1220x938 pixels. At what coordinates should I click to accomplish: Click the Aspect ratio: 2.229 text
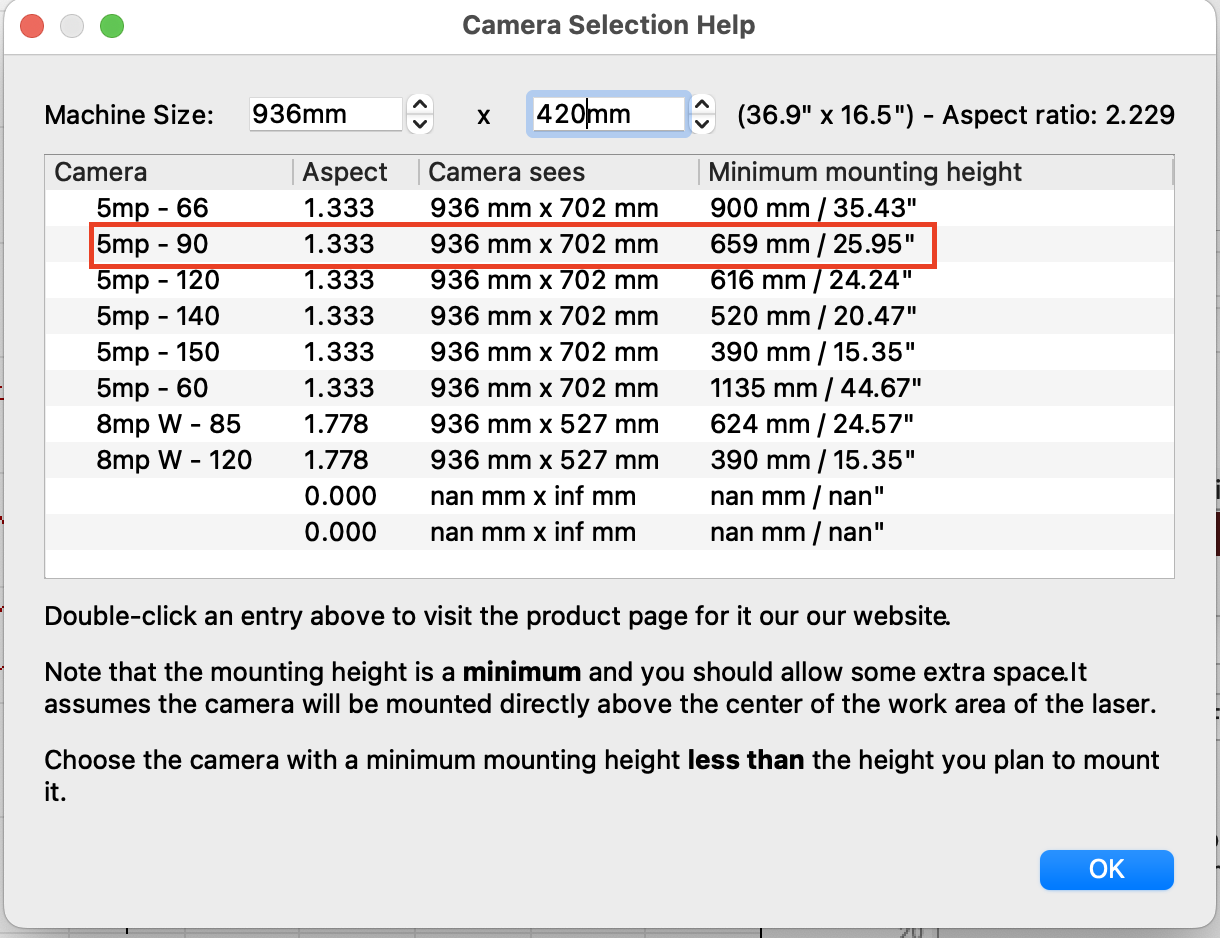1058,114
